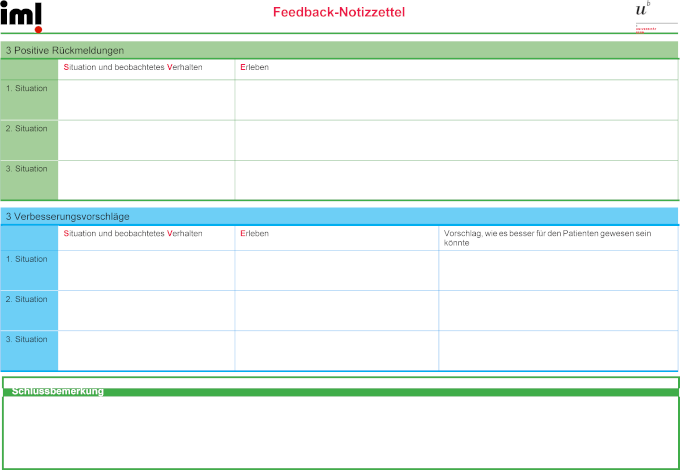
Task: Click Erleben cell for 1. Situation, Positive Rückmeldungen
Action: pos(457,100)
